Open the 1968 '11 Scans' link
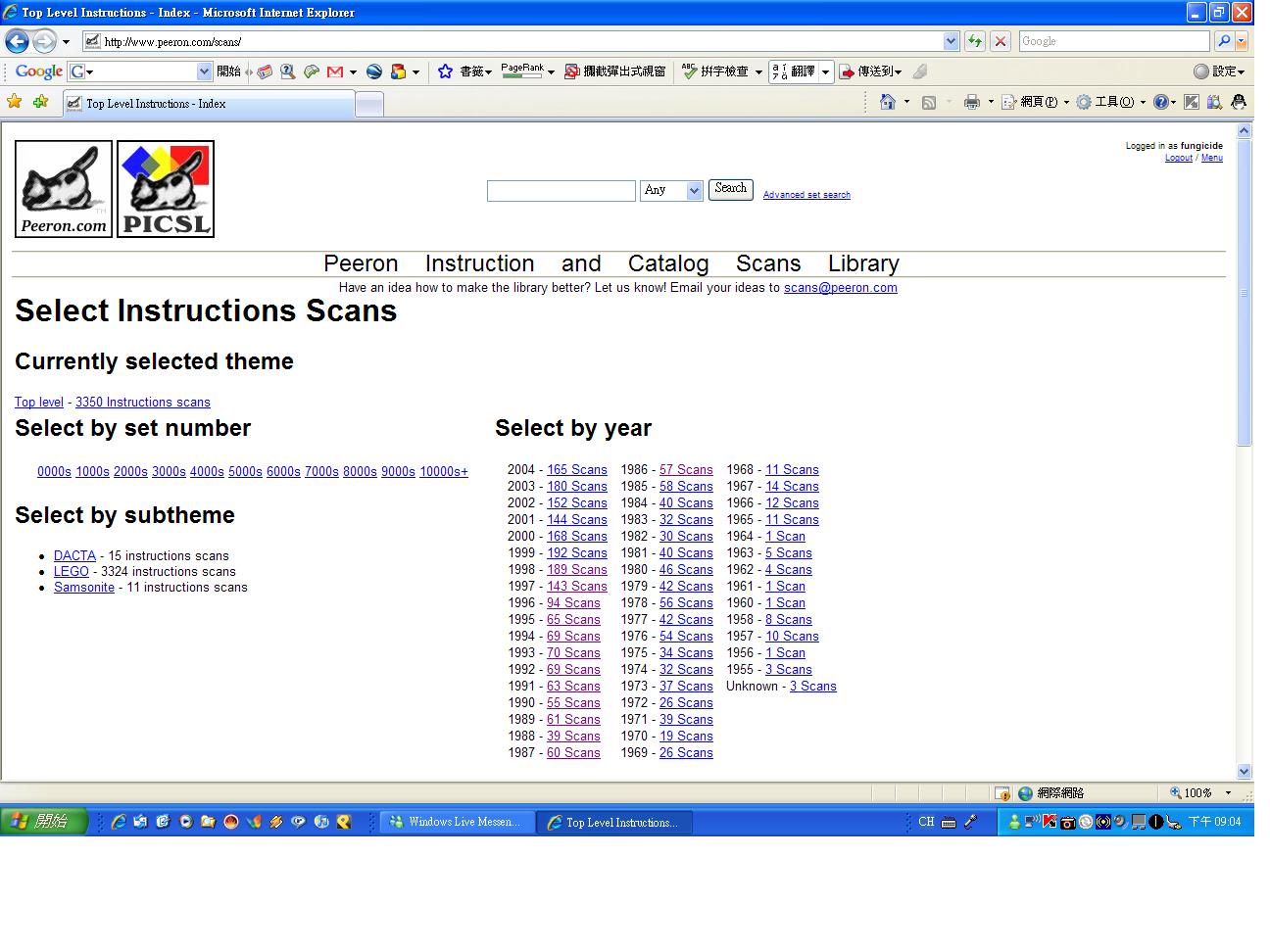Screen dimensions: 1270x952 coord(792,470)
